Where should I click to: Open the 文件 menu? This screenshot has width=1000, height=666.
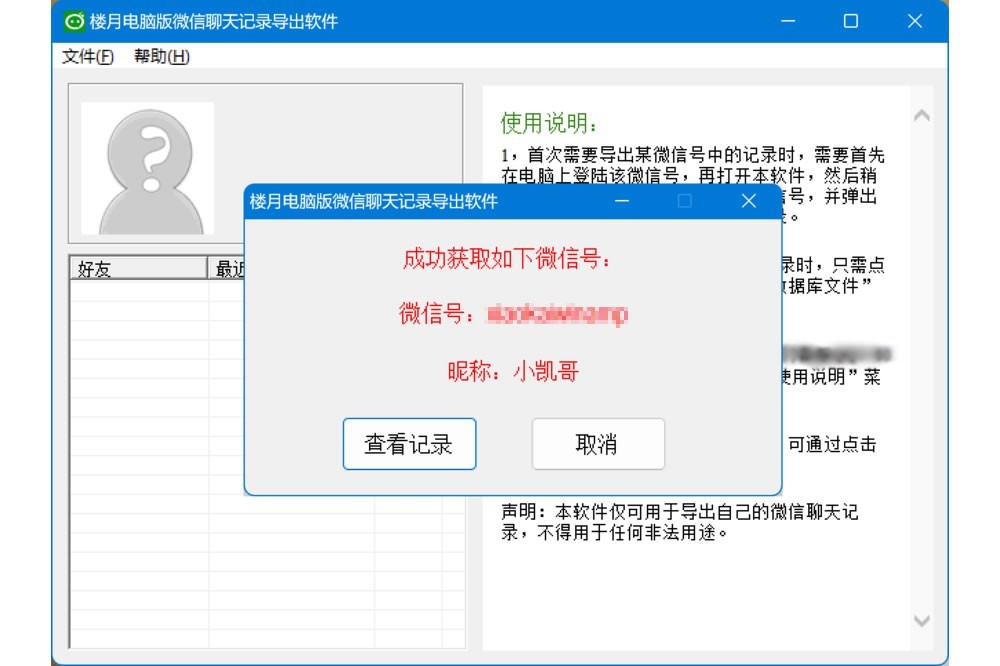click(x=88, y=57)
